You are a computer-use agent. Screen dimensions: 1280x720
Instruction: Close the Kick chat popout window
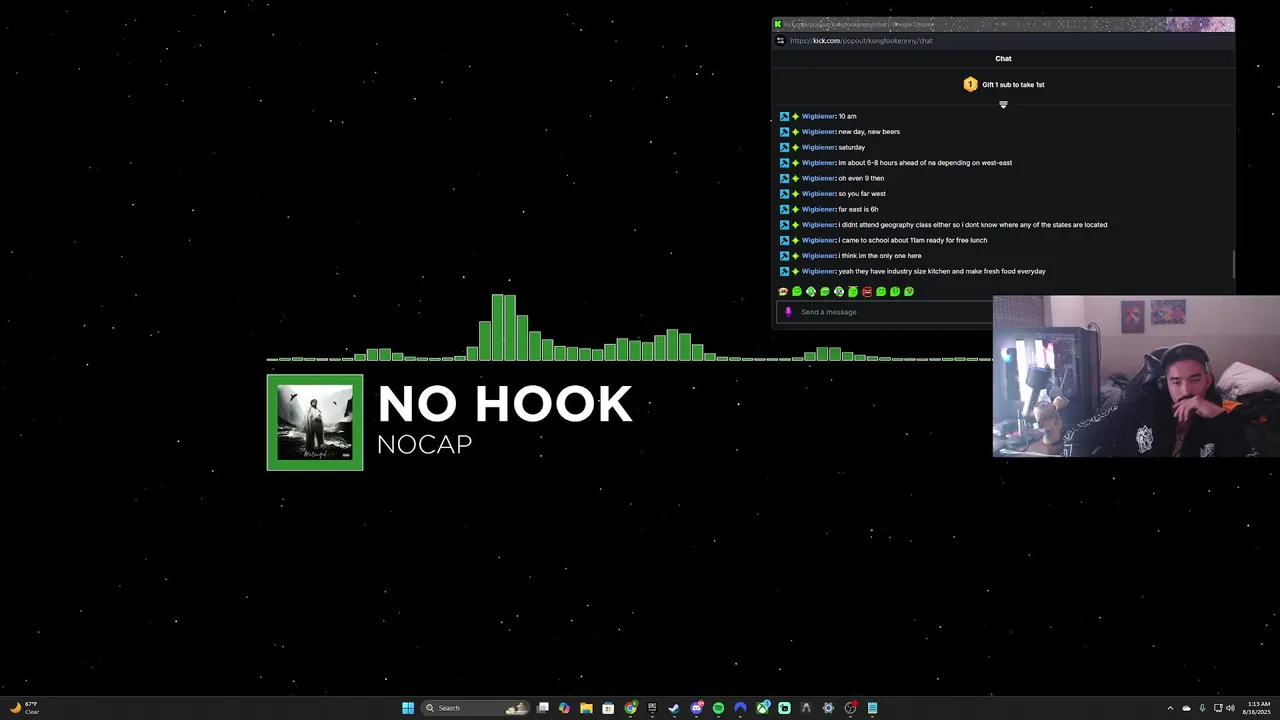click(x=1223, y=24)
